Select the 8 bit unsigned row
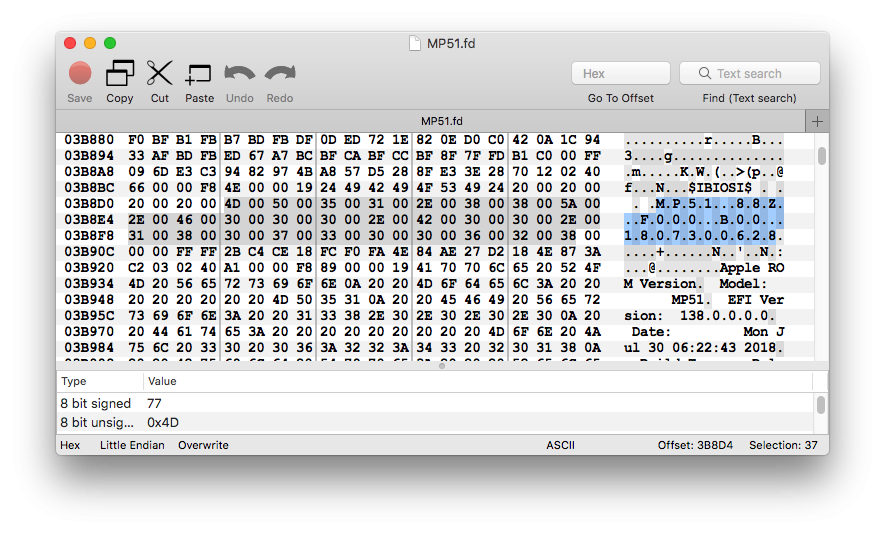 click(436, 423)
